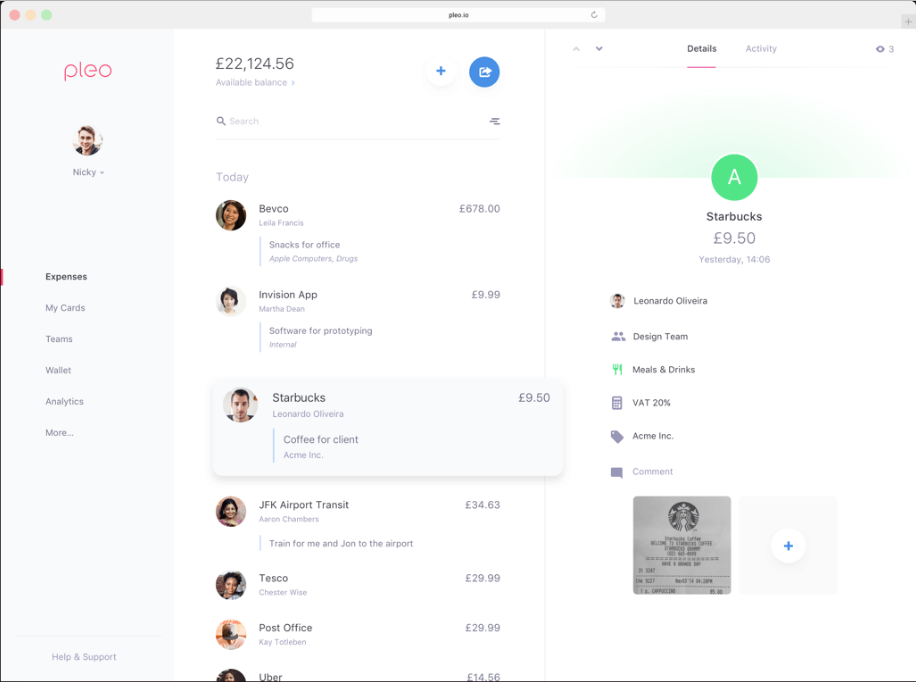Click the Pleo logo

pos(88,71)
